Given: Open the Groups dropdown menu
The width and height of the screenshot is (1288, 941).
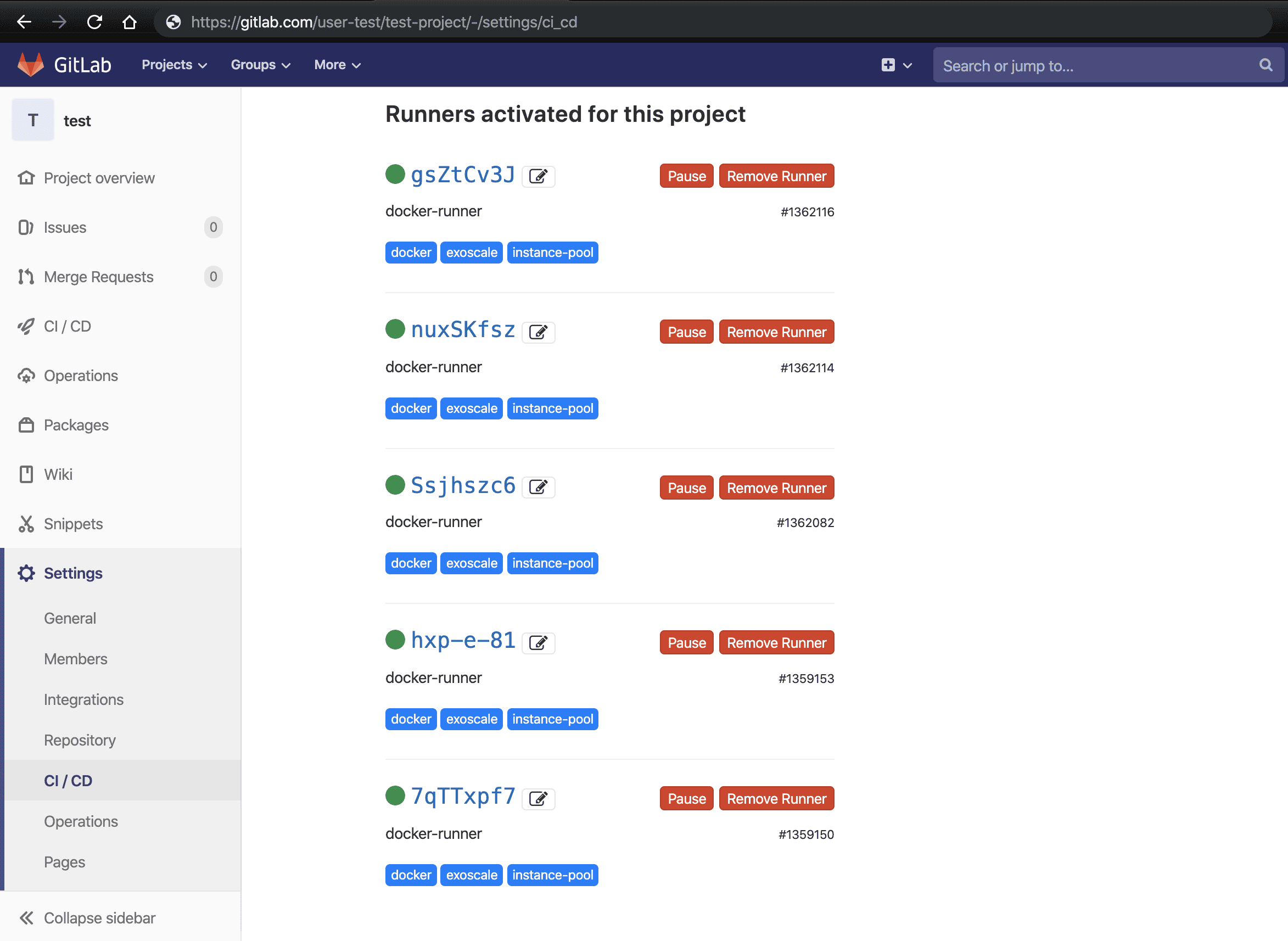Looking at the screenshot, I should point(260,64).
